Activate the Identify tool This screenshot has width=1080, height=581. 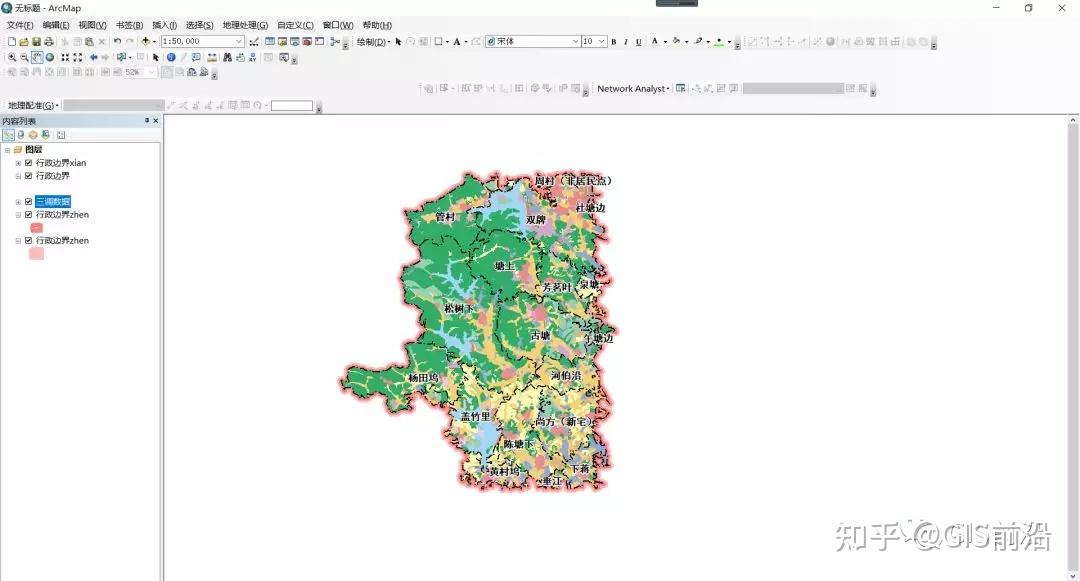(172, 57)
